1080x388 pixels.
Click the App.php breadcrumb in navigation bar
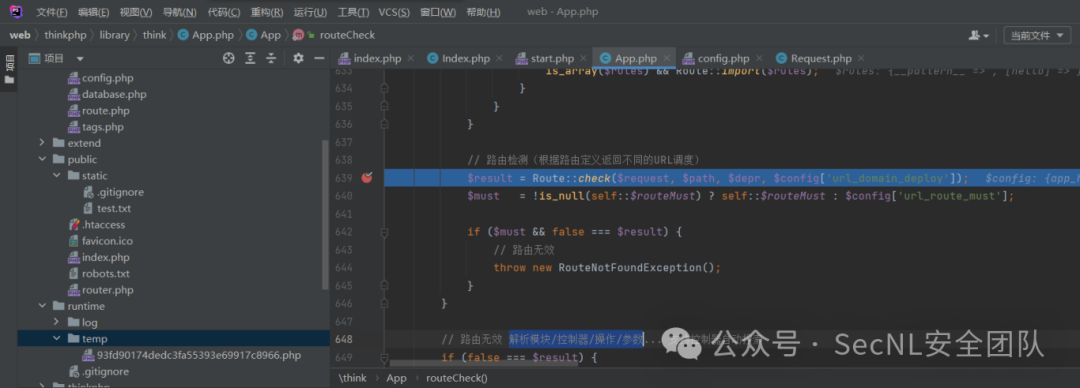[206, 35]
